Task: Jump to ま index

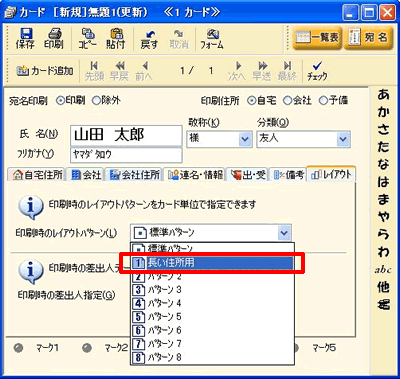Action: coord(383,199)
